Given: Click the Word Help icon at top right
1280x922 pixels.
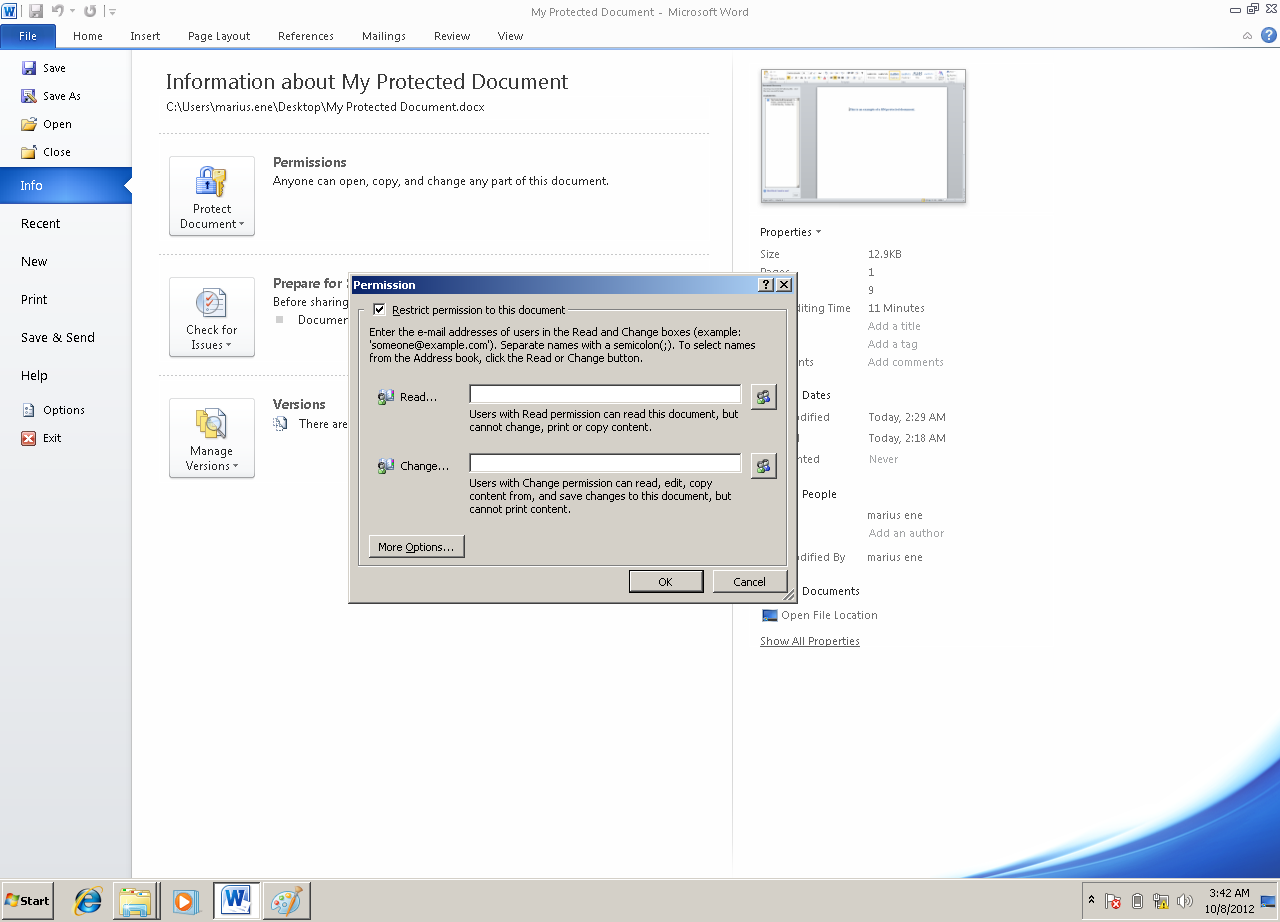Looking at the screenshot, I should (x=1268, y=35).
